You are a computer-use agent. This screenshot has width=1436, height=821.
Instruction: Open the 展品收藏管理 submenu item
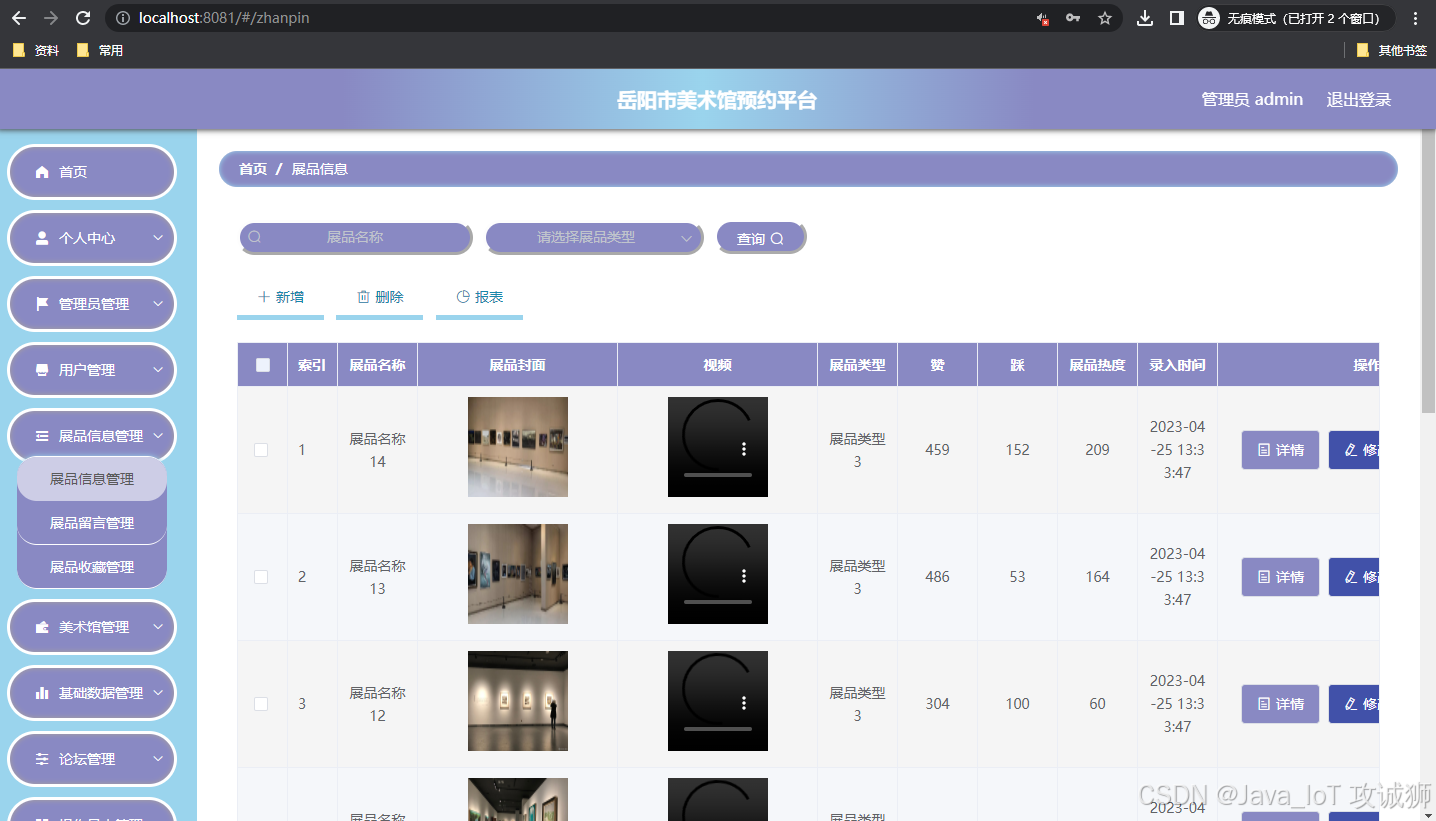tap(92, 567)
